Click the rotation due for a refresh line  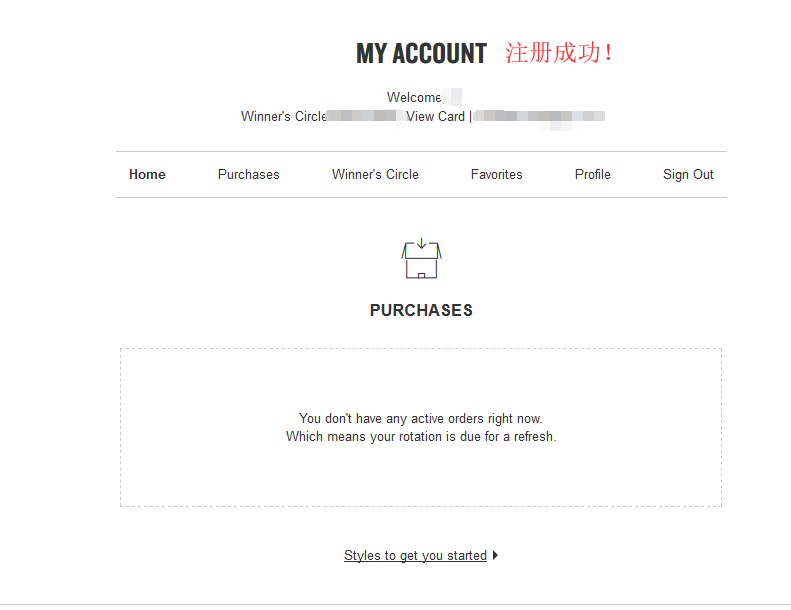click(421, 437)
